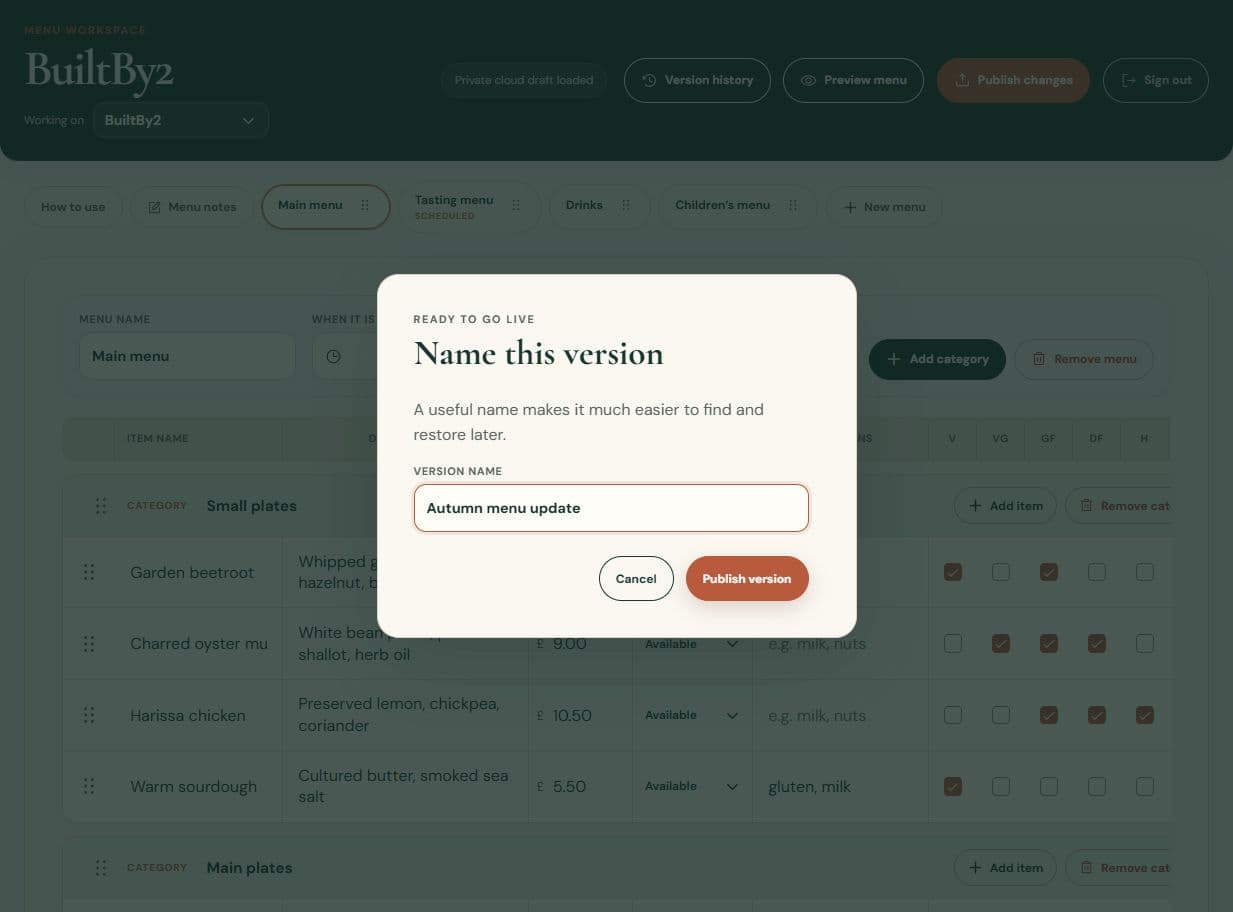Open the How to use tab
This screenshot has height=912, width=1233.
[x=73, y=207]
